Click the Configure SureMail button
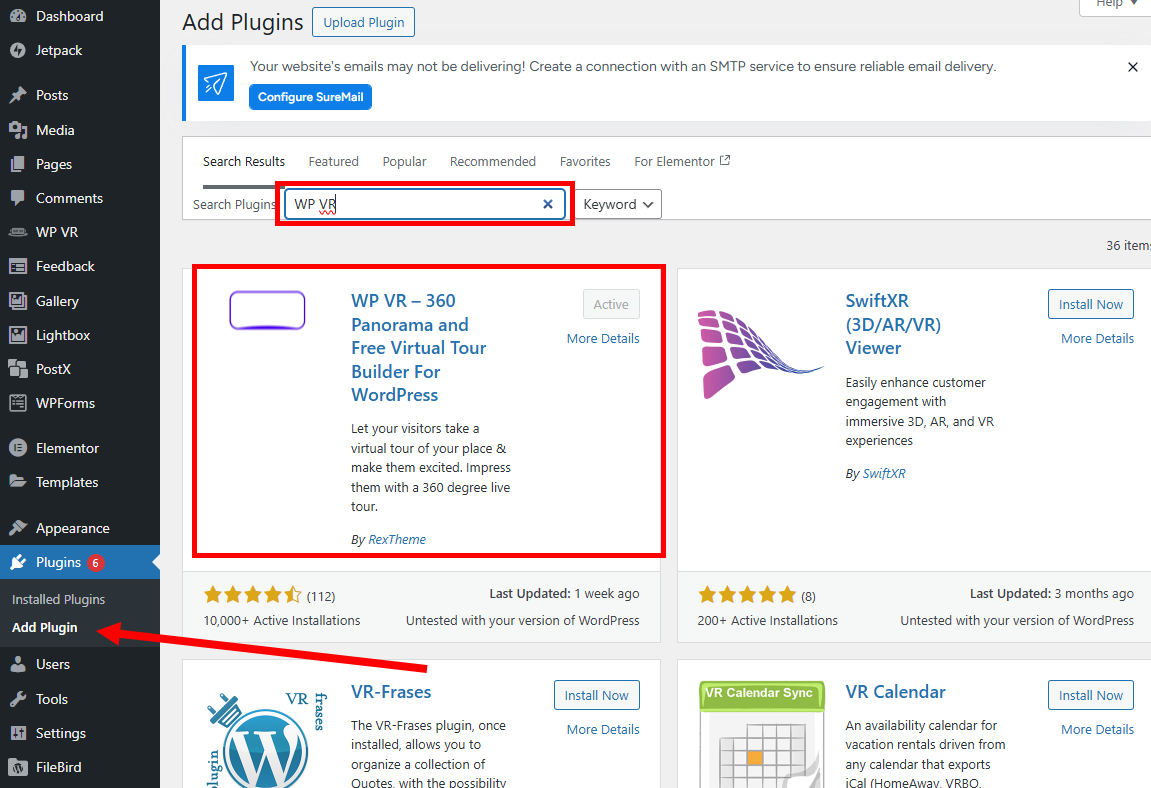1151x788 pixels. click(311, 97)
